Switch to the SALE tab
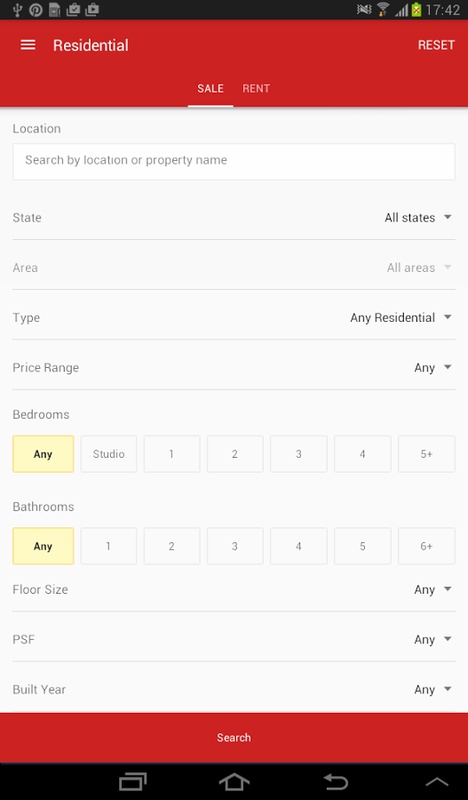Image resolution: width=468 pixels, height=800 pixels. [x=210, y=88]
